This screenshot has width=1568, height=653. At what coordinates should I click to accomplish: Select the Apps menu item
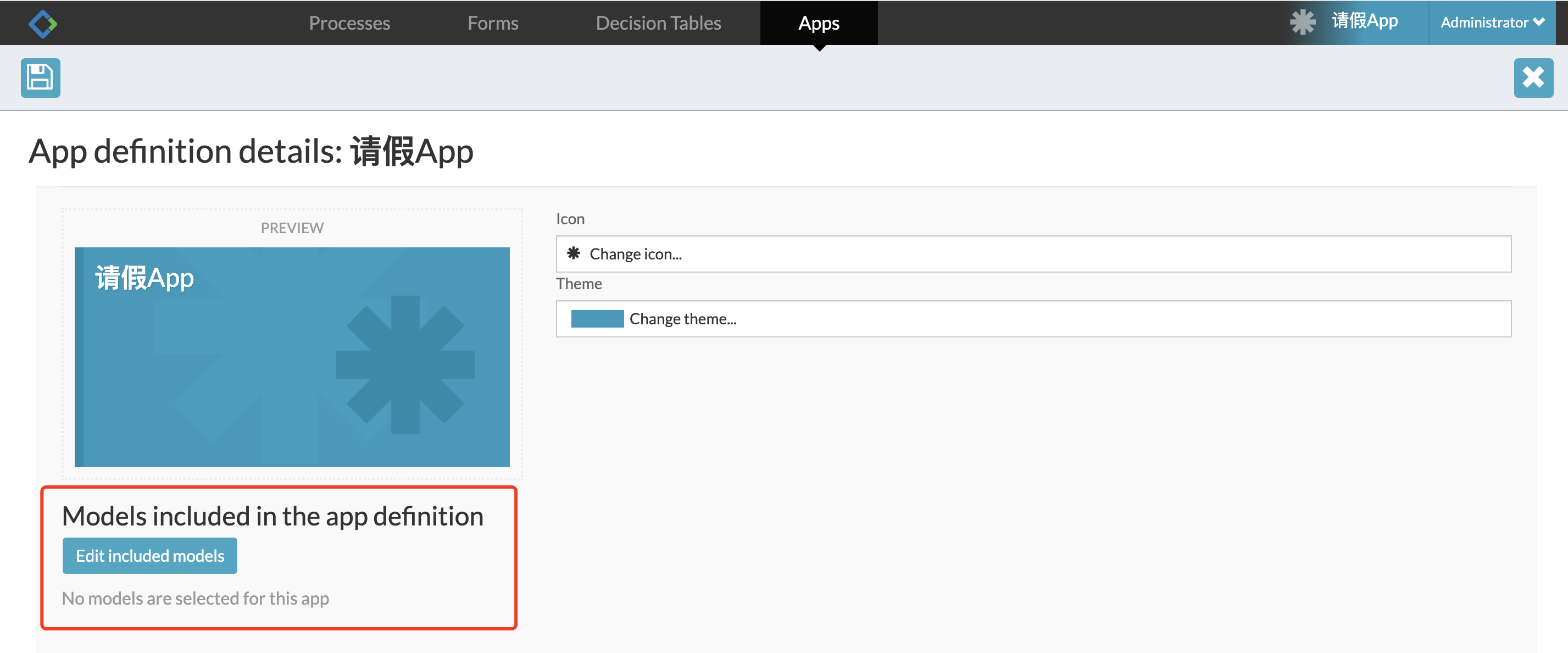click(819, 23)
